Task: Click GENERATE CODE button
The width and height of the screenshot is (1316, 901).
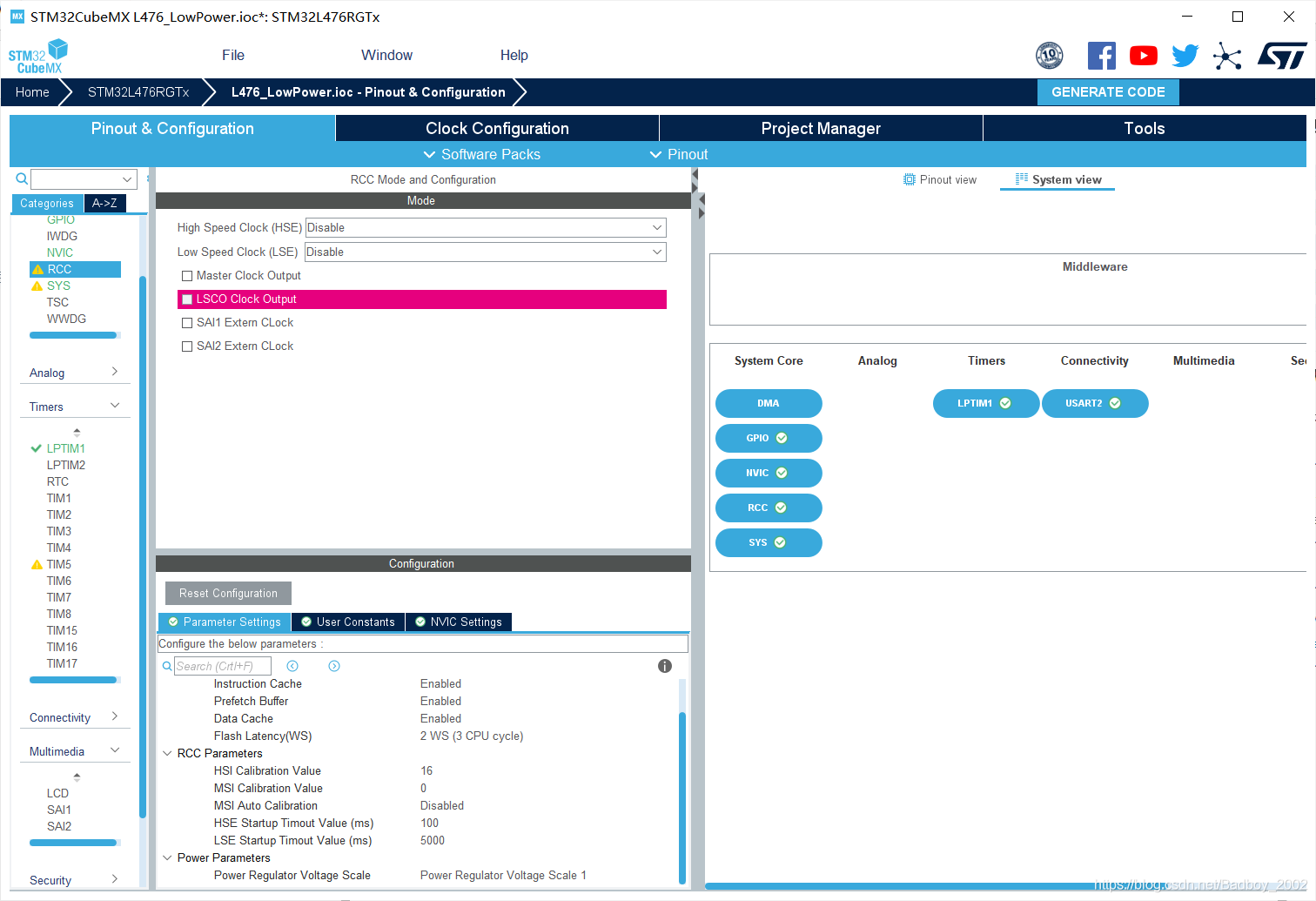Action: (1108, 92)
